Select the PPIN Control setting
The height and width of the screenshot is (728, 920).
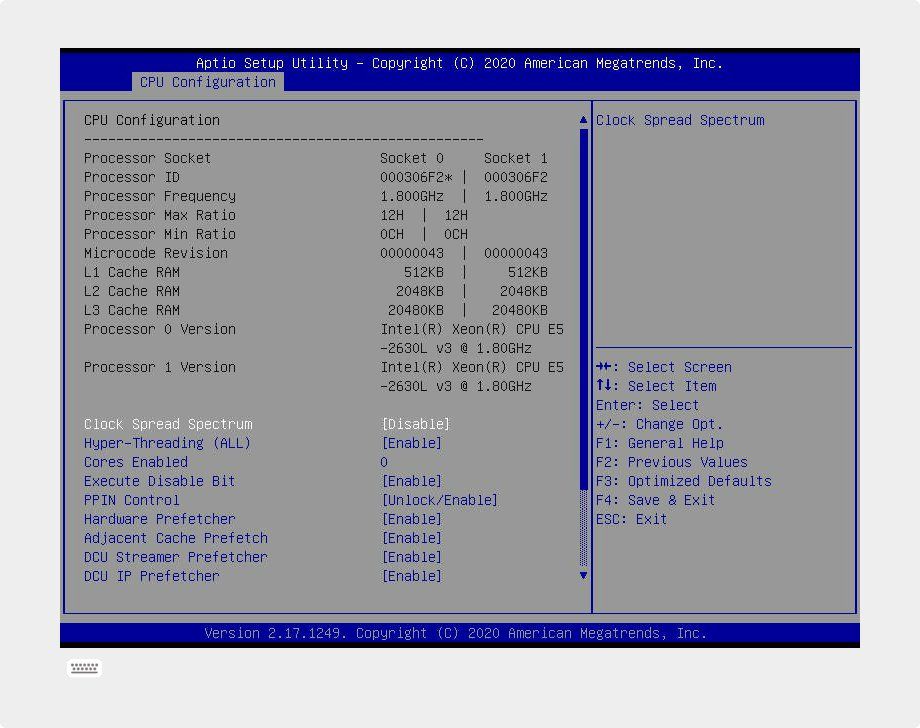(131, 500)
